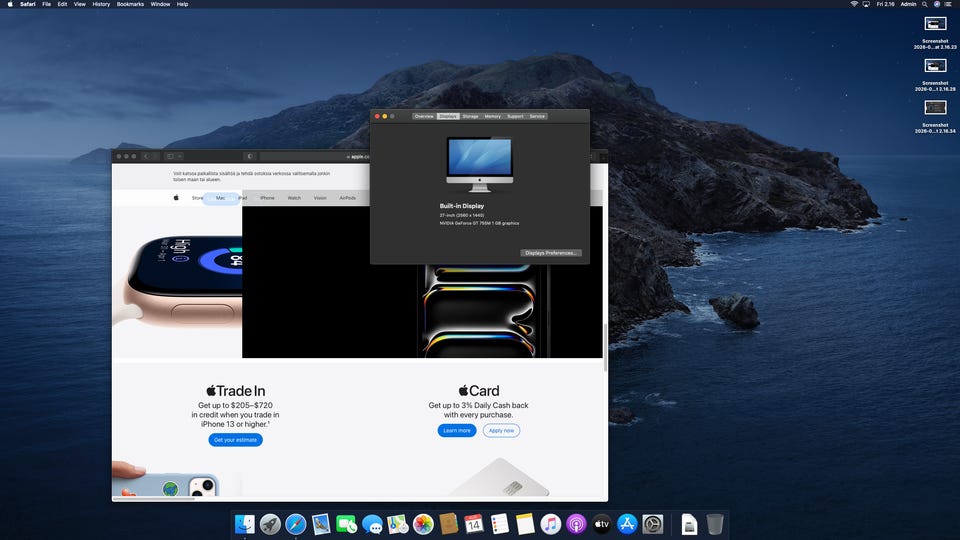960x540 pixels.
Task: Open Notification Center list icon
Action: click(949, 4)
